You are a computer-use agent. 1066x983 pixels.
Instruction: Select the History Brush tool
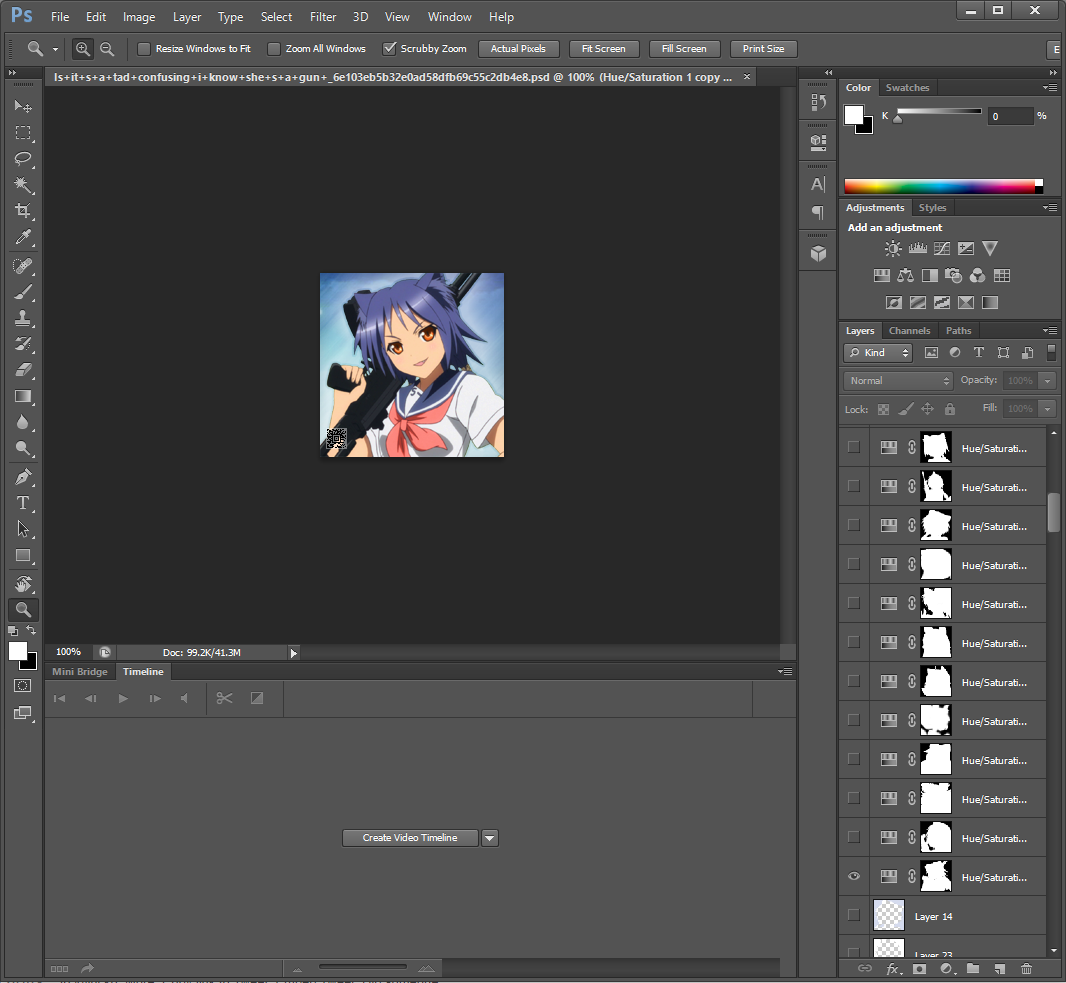pos(22,344)
